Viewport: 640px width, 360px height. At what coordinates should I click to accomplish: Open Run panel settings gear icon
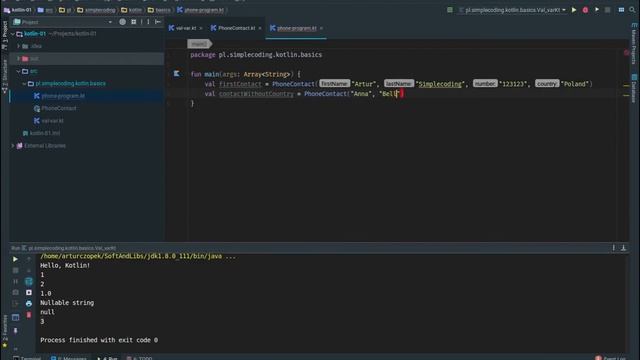(x=613, y=248)
